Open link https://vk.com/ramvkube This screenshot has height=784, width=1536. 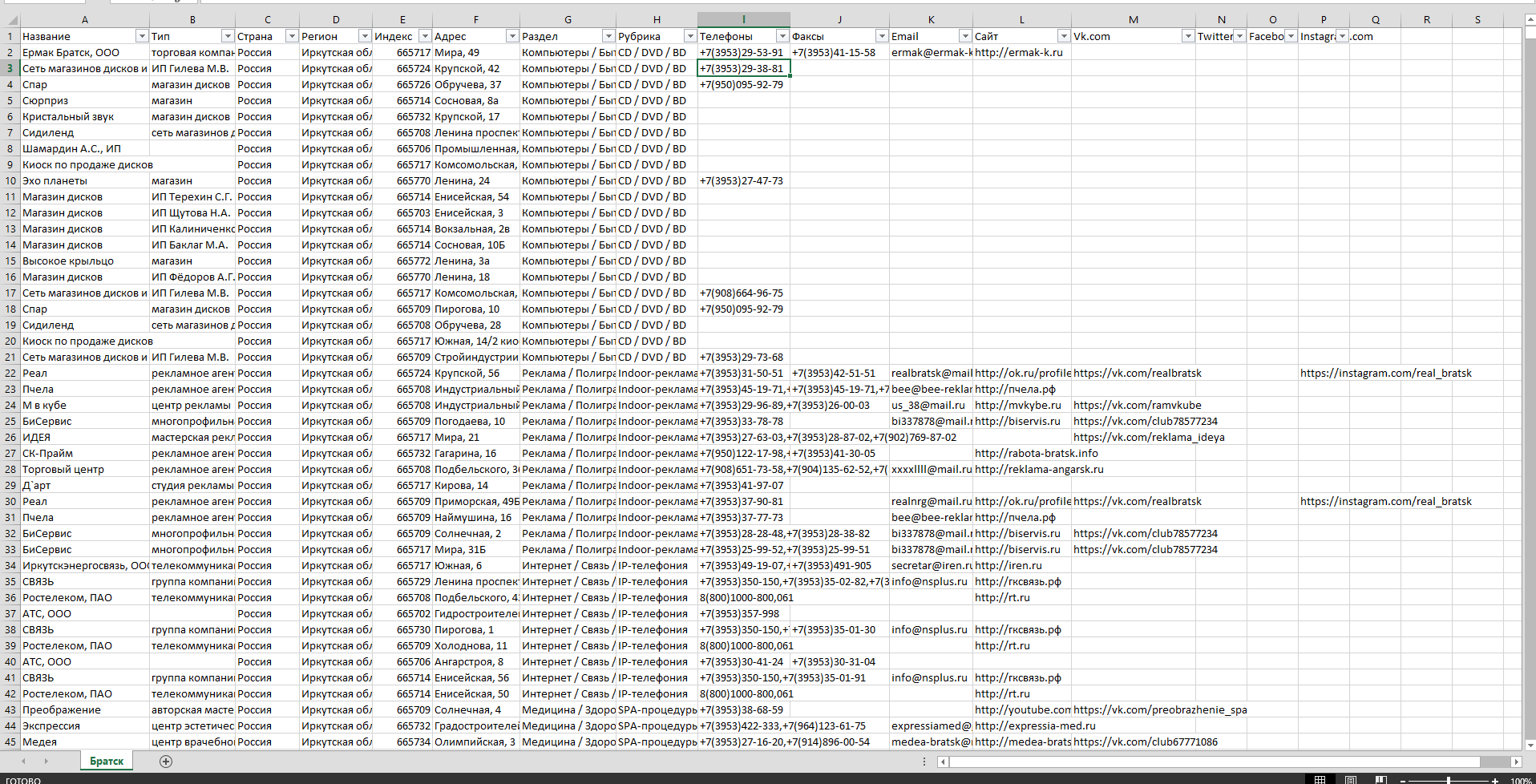[x=1137, y=405]
